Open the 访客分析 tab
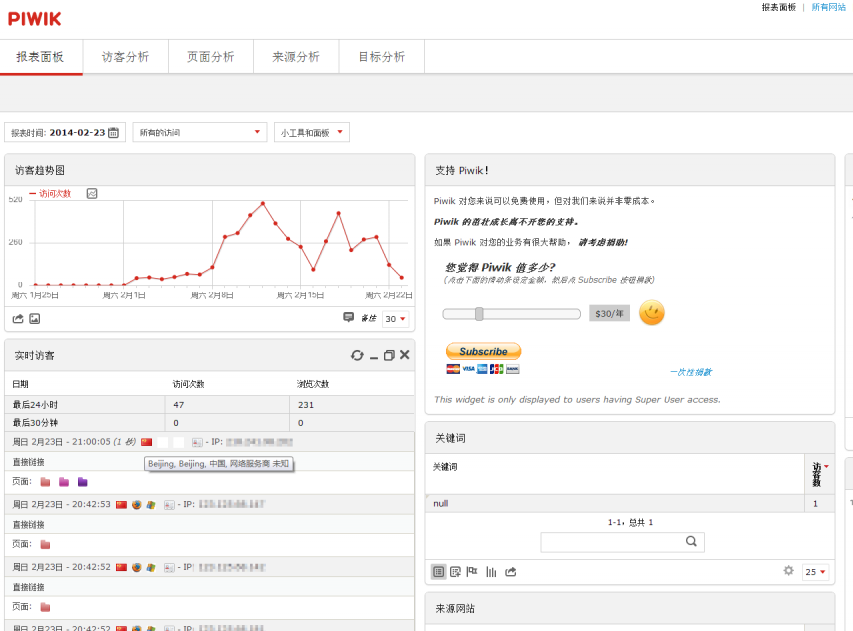The image size is (853, 631). 126,57
